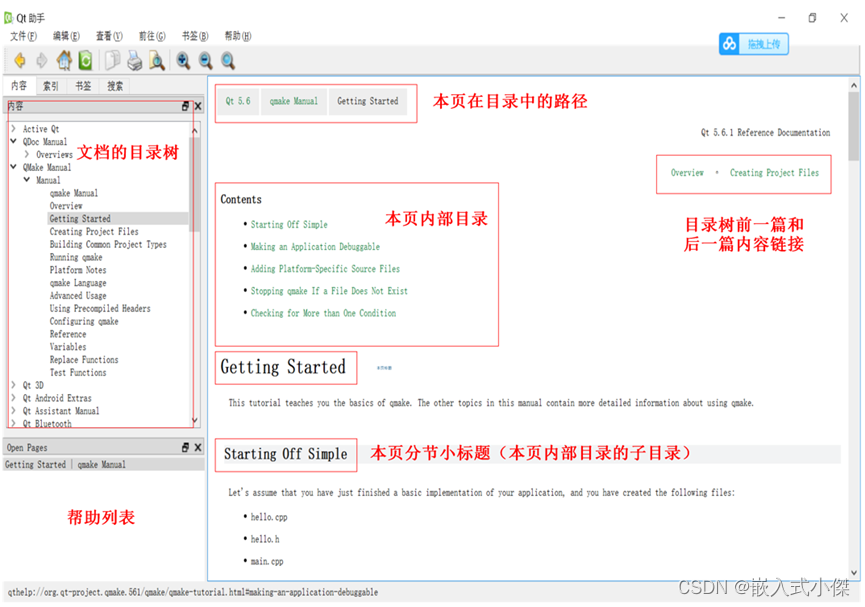Float the Open Pages panel
865x607 pixels.
pos(185,447)
